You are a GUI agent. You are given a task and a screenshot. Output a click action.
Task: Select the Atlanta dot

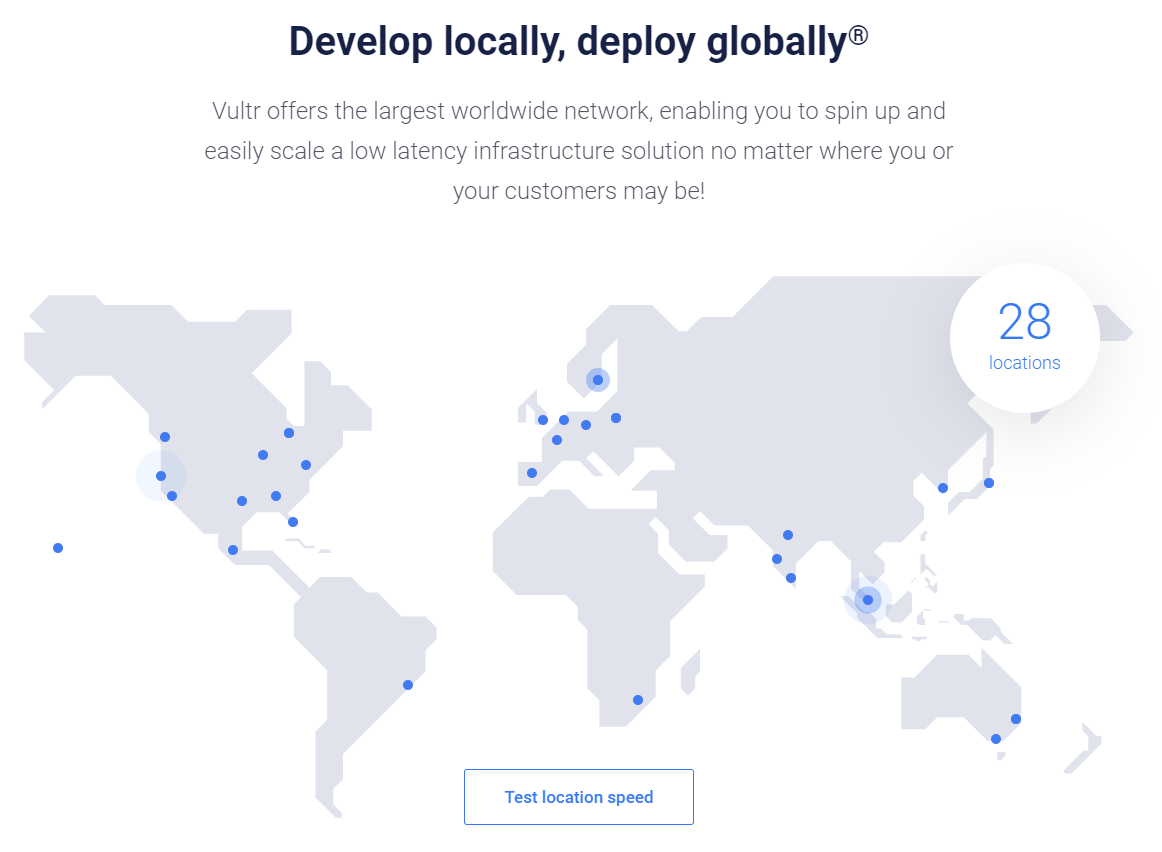pyautogui.click(x=276, y=496)
